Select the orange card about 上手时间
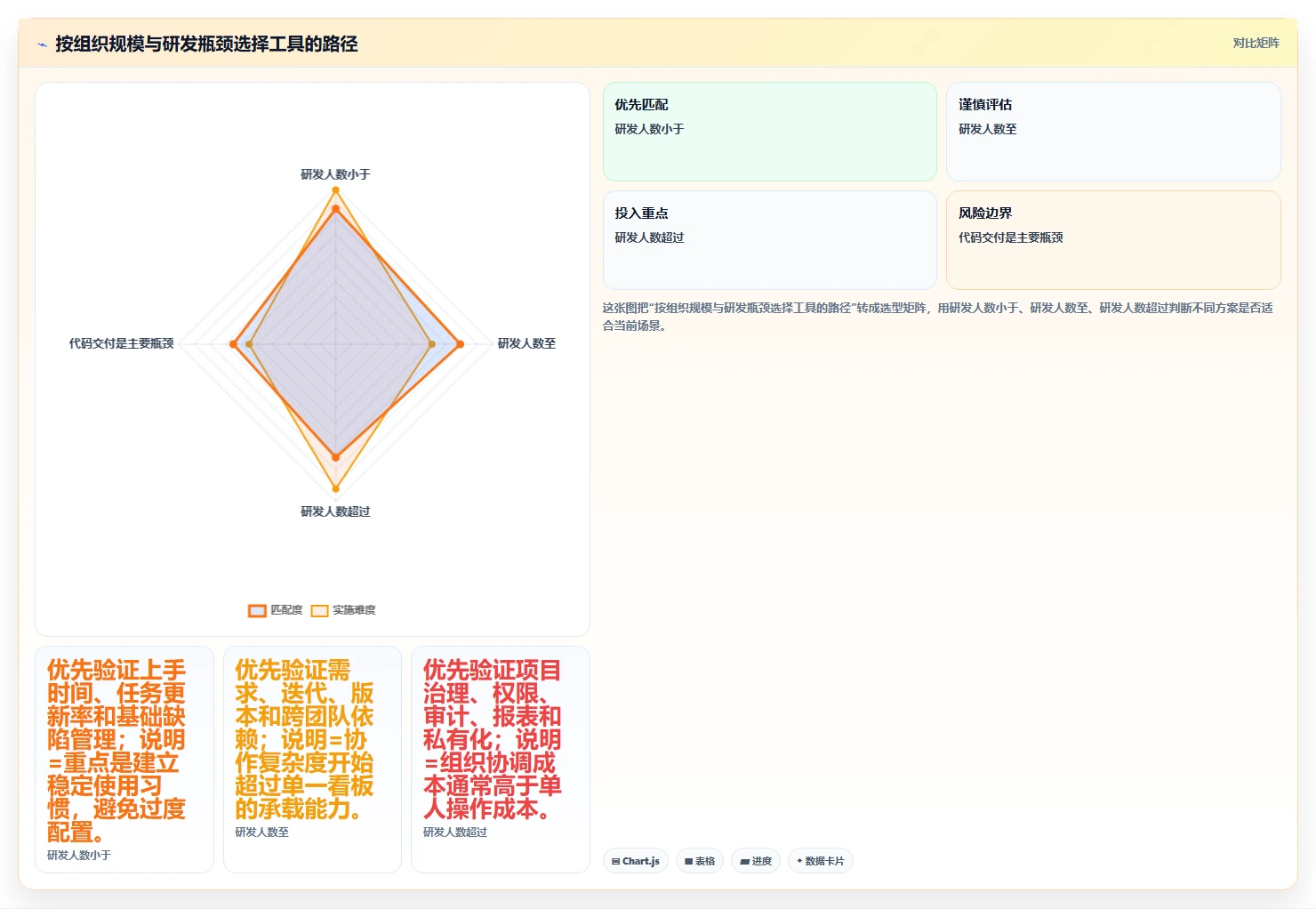This screenshot has height=909, width=1316. [124, 760]
